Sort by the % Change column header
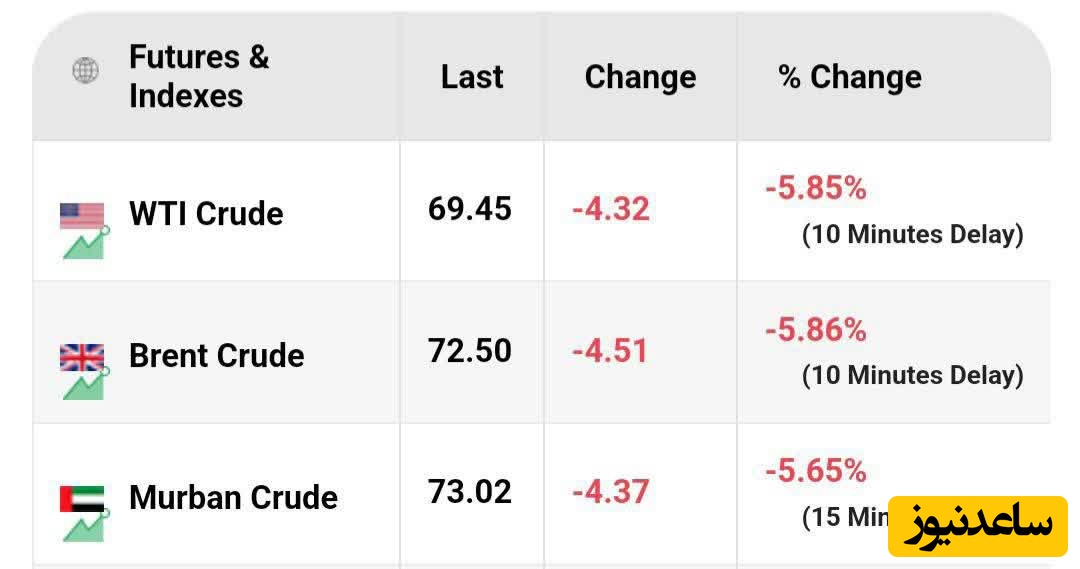The image size is (1080, 569). tap(850, 77)
